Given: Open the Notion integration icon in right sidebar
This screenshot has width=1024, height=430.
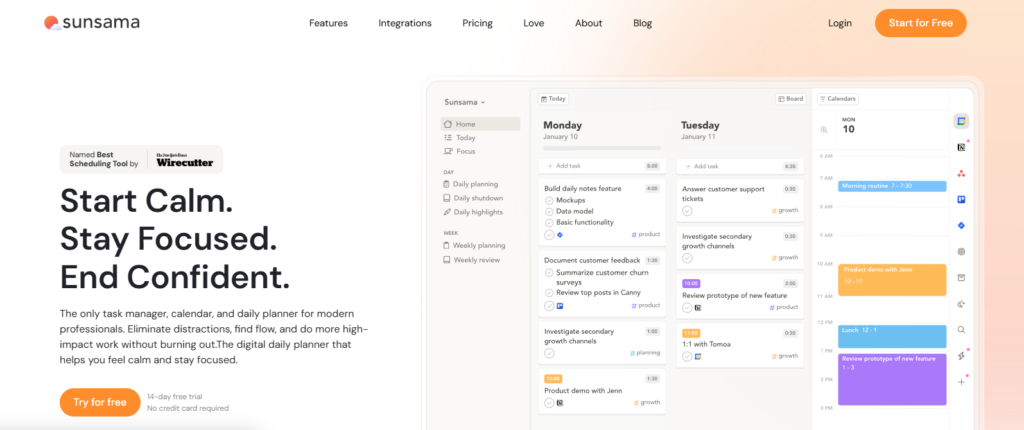Looking at the screenshot, I should coord(961,147).
